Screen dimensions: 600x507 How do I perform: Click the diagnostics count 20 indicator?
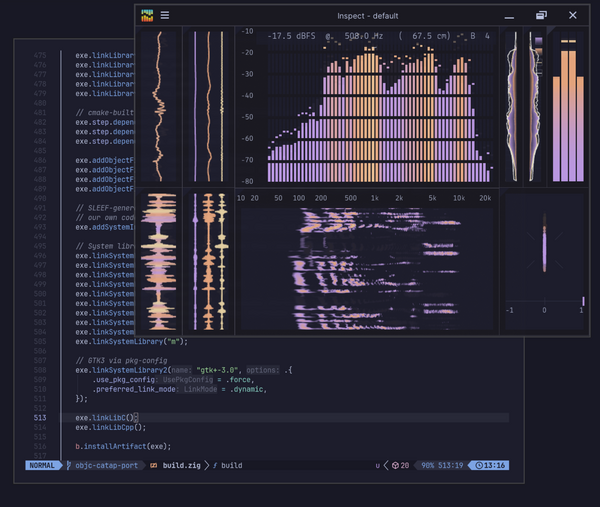(400, 465)
